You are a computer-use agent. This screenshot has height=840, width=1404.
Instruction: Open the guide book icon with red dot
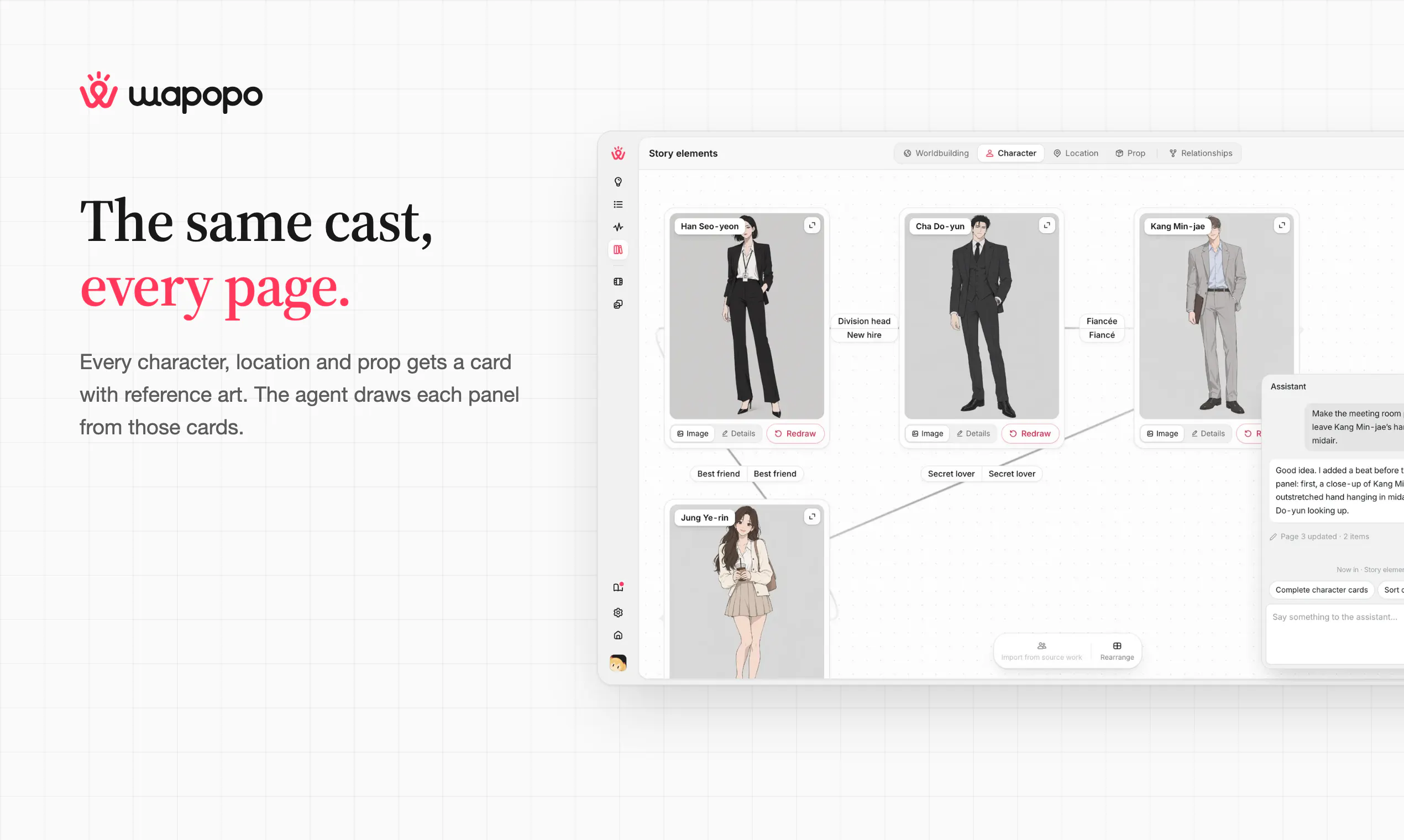coord(617,587)
